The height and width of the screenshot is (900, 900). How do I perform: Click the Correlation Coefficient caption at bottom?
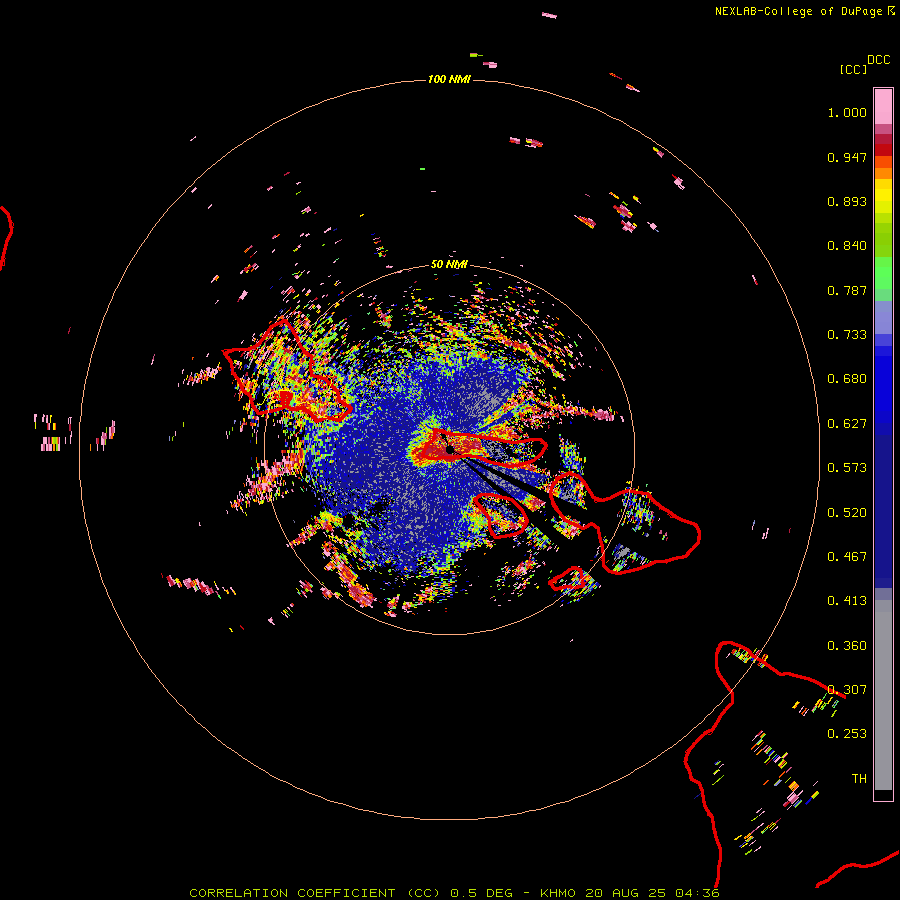coord(454,893)
